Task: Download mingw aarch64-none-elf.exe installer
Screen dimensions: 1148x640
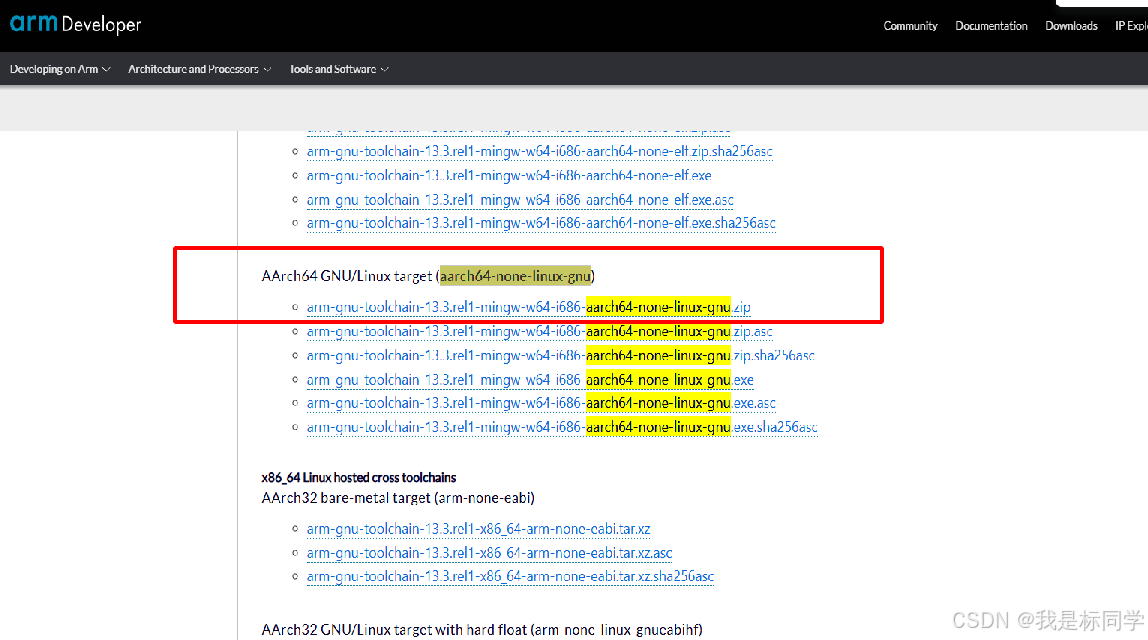Action: point(509,176)
